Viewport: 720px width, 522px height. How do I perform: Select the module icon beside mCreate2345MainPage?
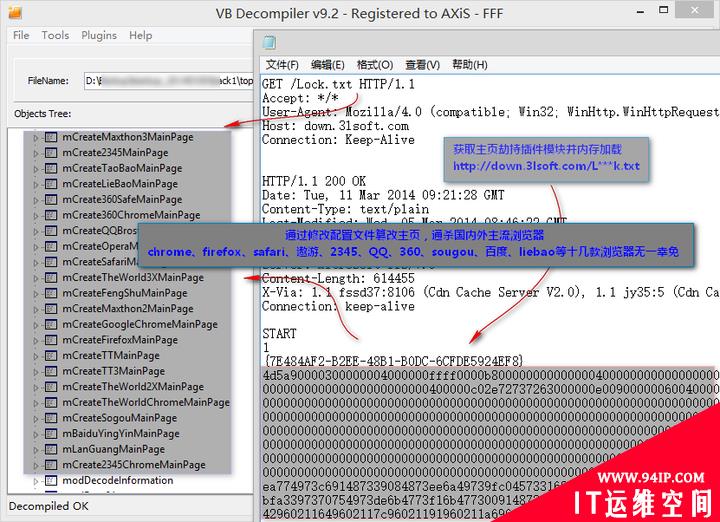[x=51, y=152]
